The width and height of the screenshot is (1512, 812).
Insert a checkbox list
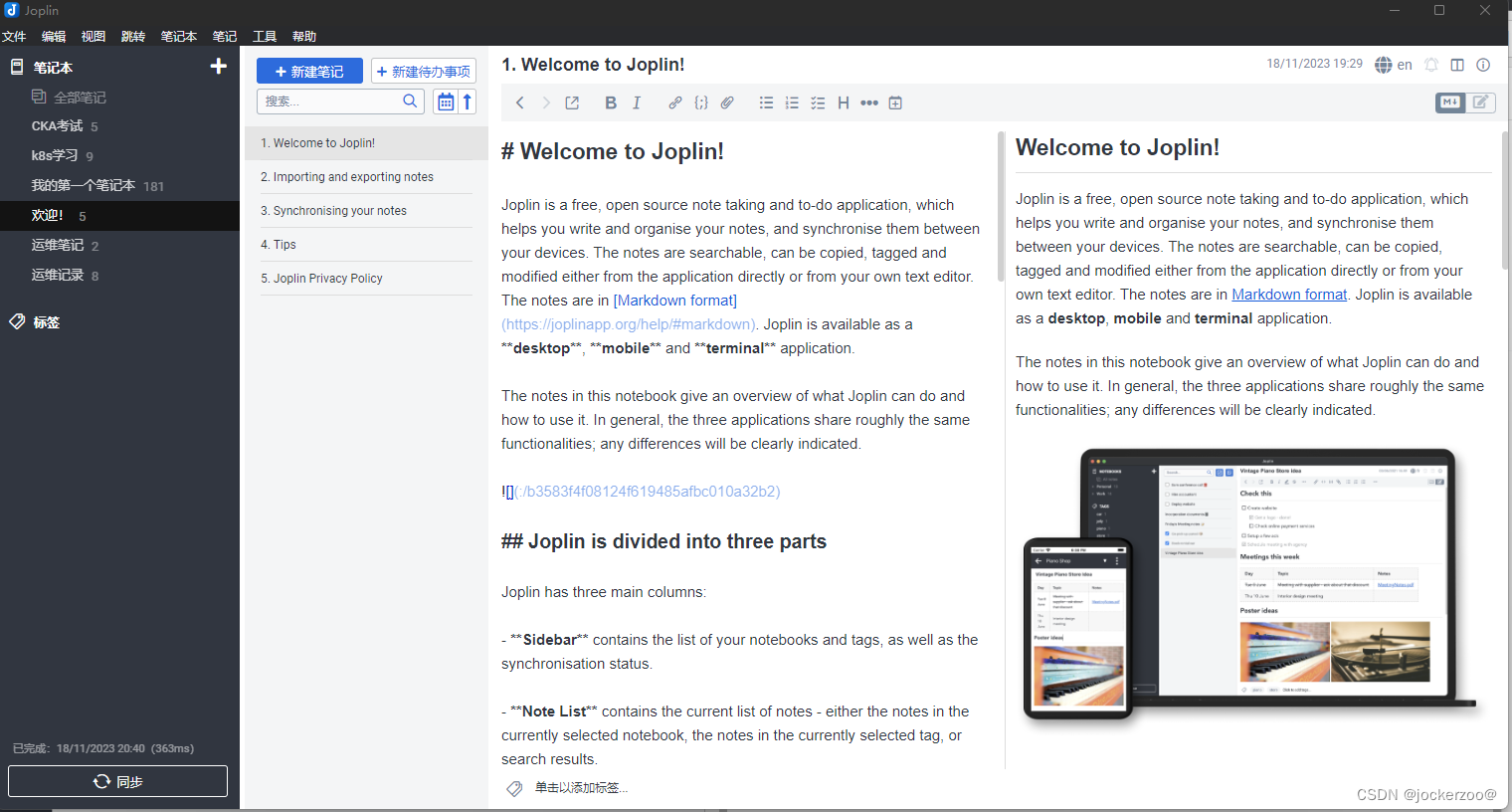[x=818, y=102]
